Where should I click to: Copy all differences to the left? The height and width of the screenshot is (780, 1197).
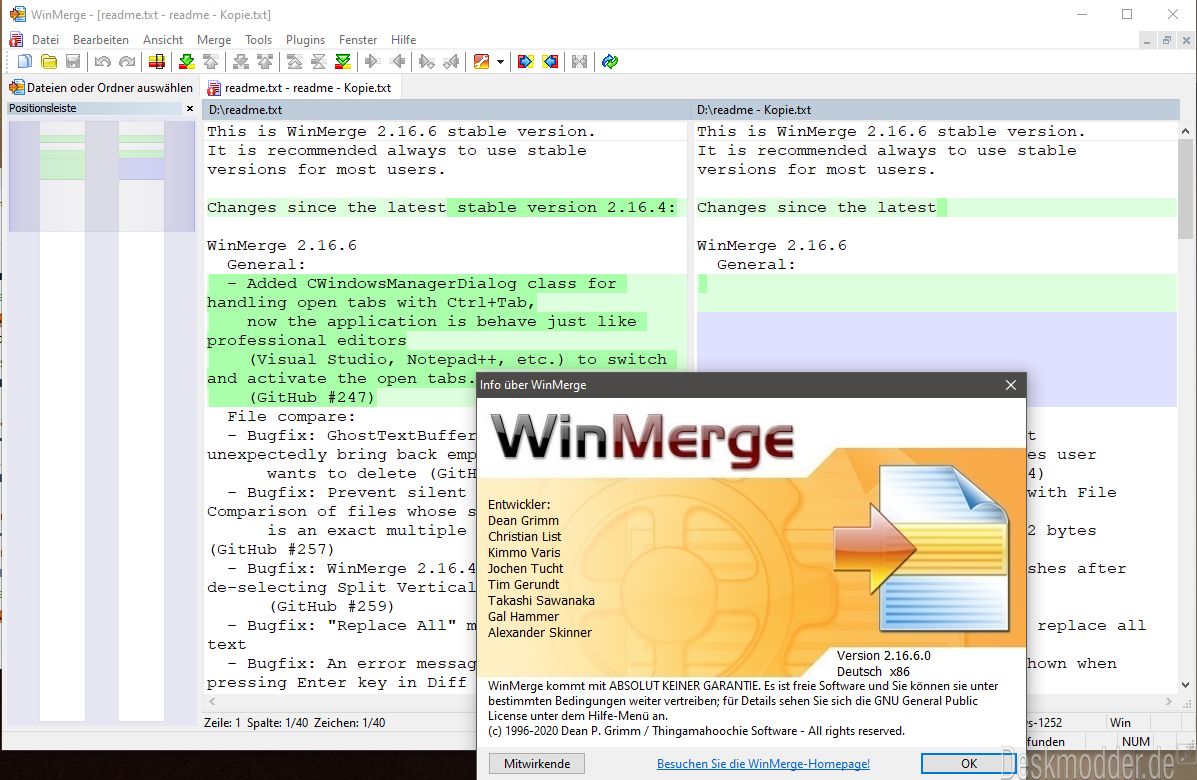coord(550,62)
